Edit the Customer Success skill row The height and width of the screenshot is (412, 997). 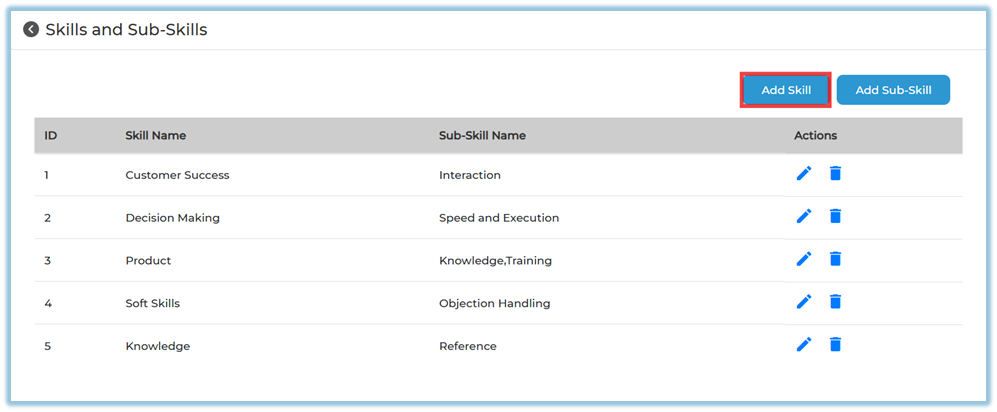(x=804, y=174)
